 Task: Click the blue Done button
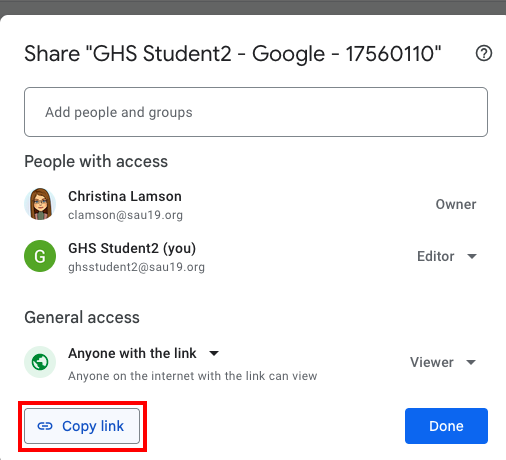point(446,426)
